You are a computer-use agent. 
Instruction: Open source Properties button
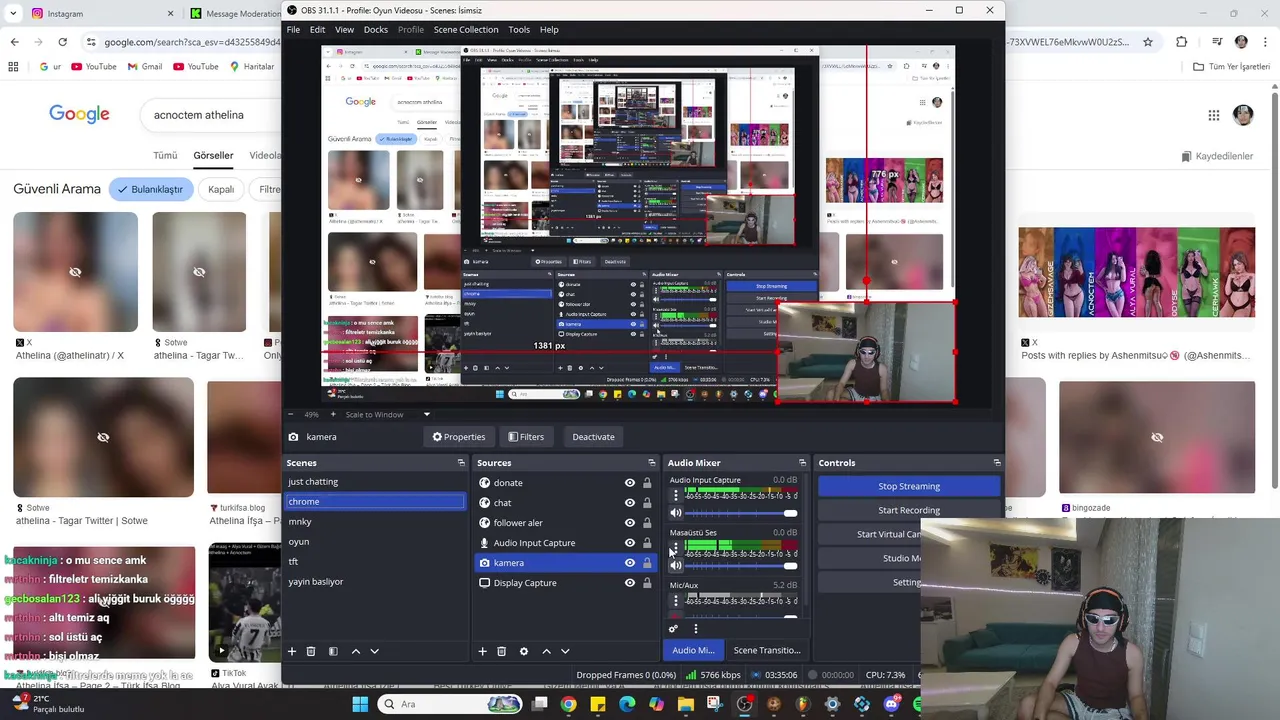[x=459, y=437]
